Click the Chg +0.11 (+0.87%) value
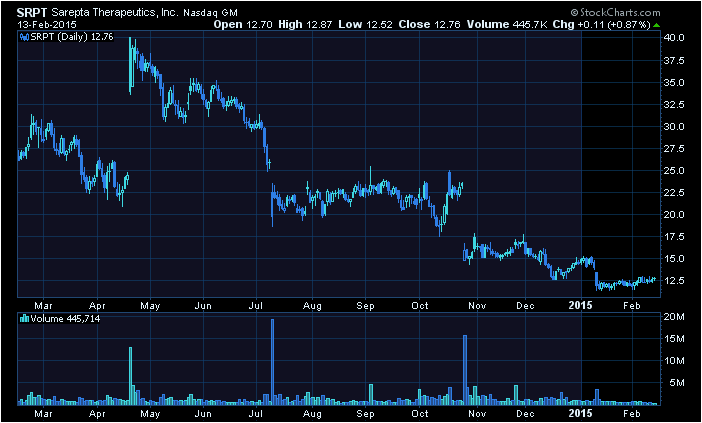This screenshot has height=423, width=702. click(601, 25)
